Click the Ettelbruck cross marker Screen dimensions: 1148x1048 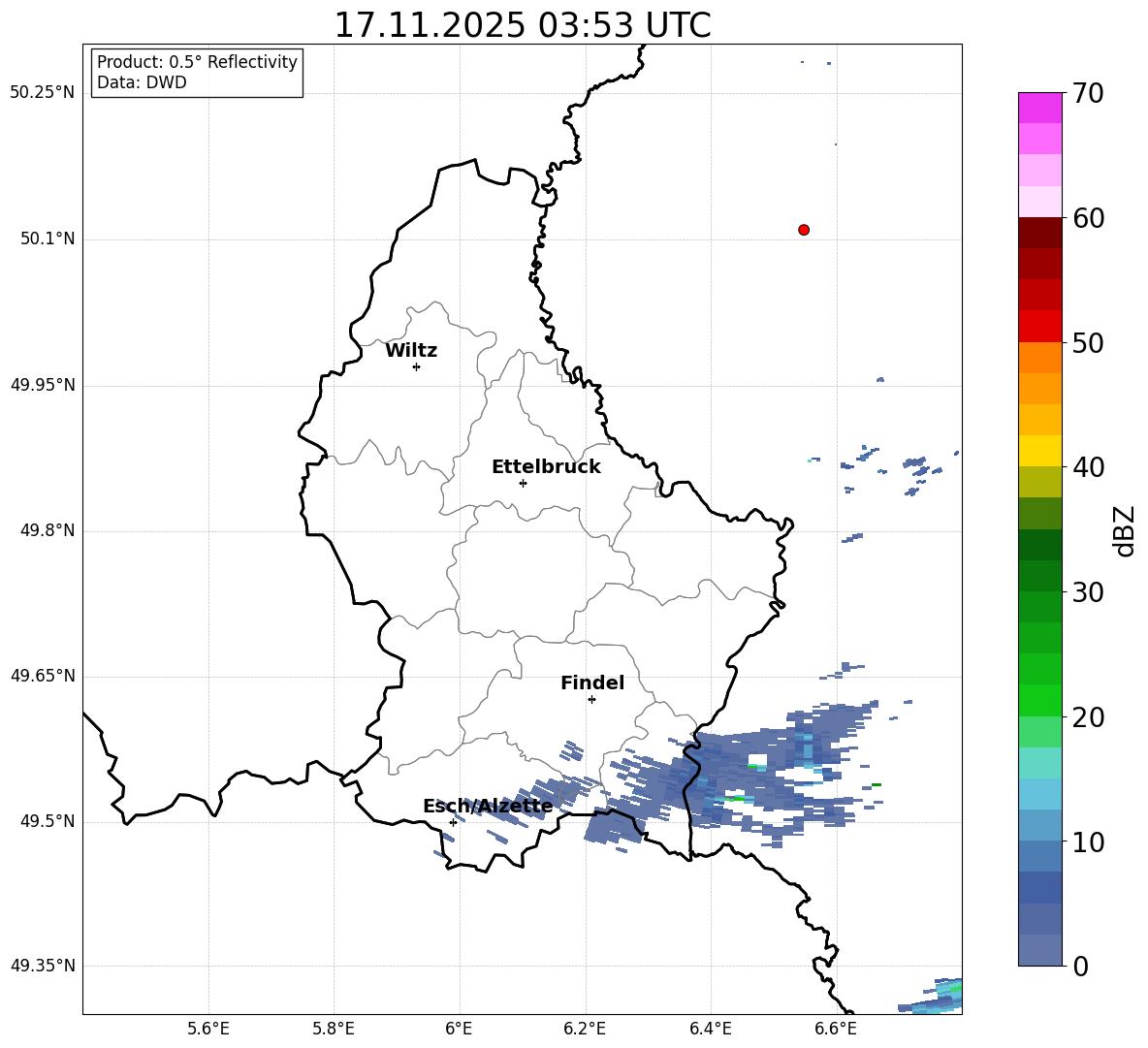pos(523,483)
